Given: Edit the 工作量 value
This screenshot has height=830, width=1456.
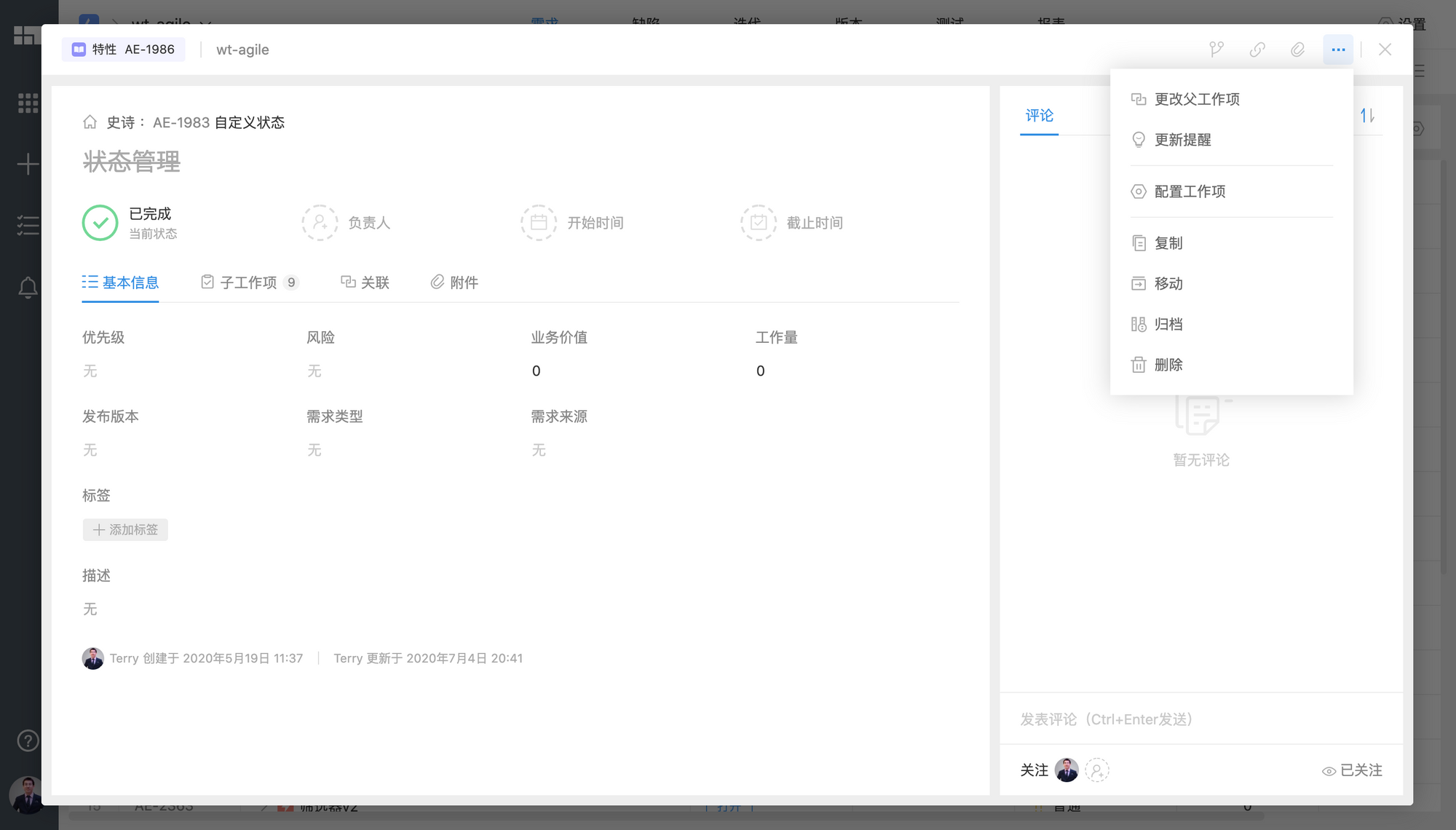Looking at the screenshot, I should tap(761, 371).
